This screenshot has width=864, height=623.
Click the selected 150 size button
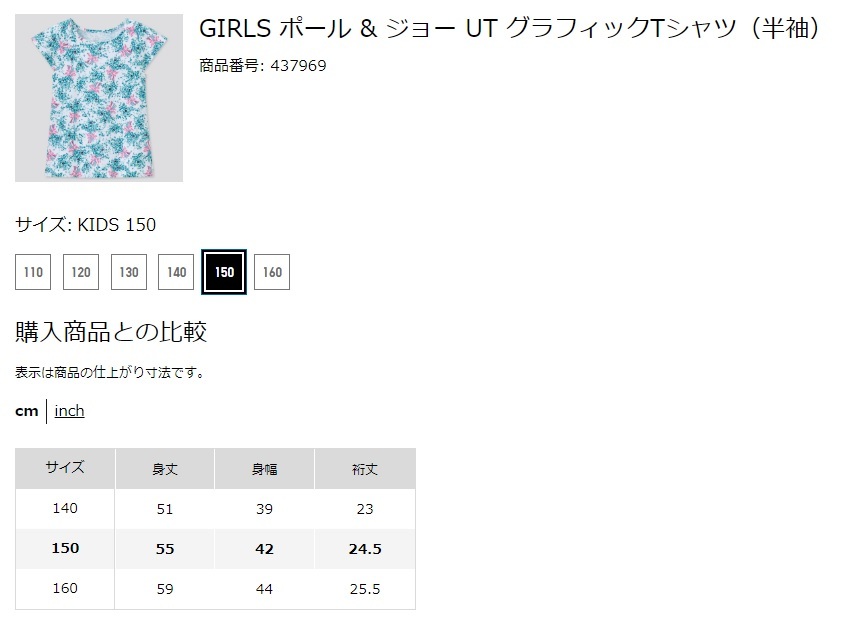[224, 272]
